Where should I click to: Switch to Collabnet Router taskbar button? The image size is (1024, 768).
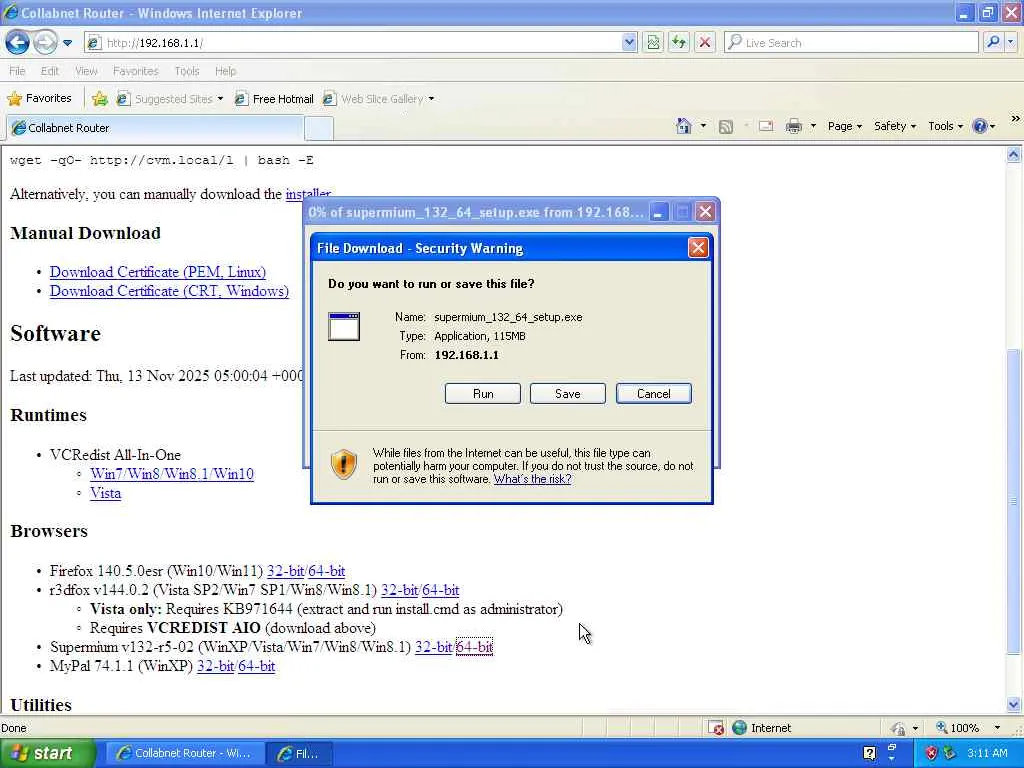185,754
